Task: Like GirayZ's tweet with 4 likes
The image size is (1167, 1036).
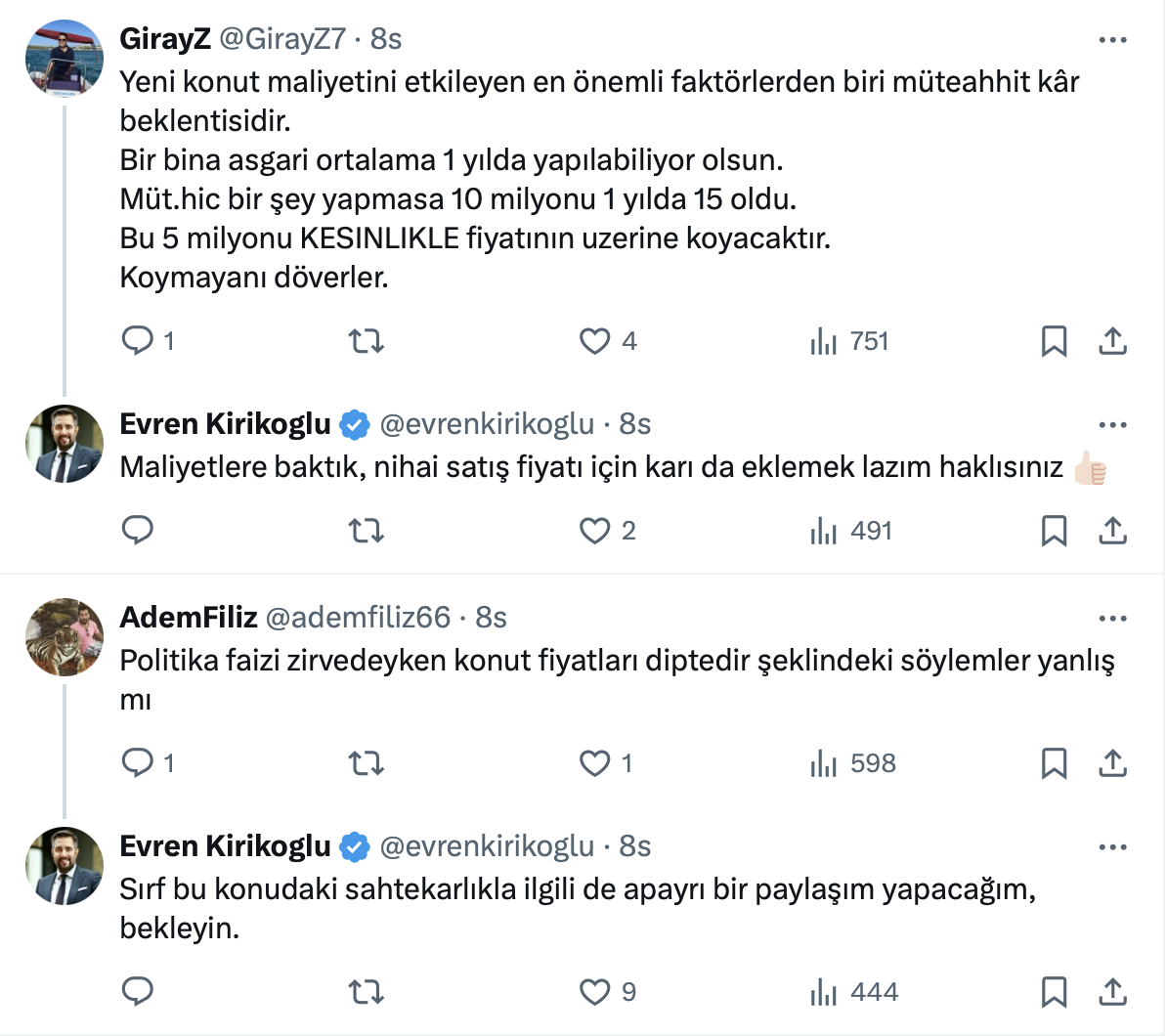Action: pos(595,341)
